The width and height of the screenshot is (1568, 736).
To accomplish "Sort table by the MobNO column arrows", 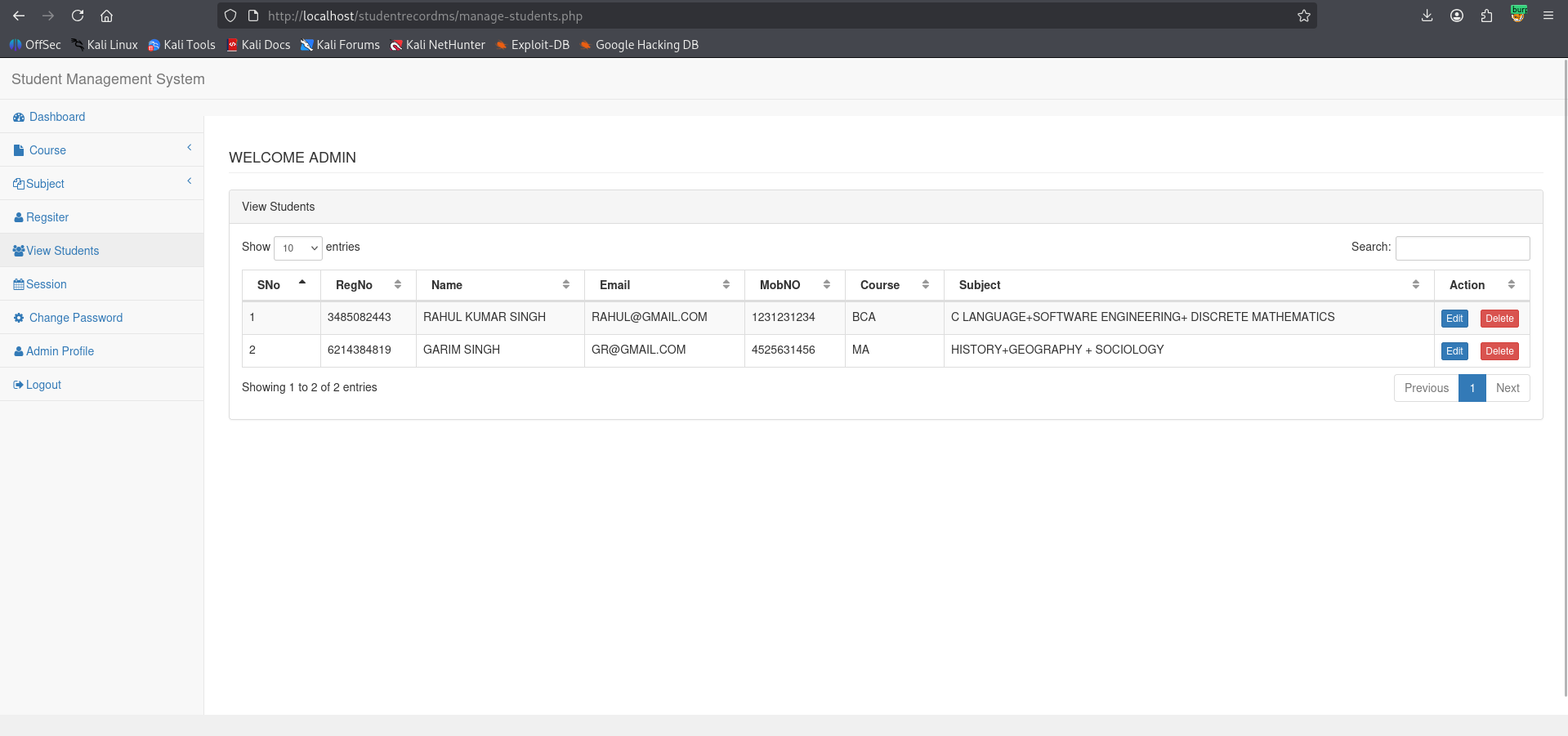I will pos(827,284).
